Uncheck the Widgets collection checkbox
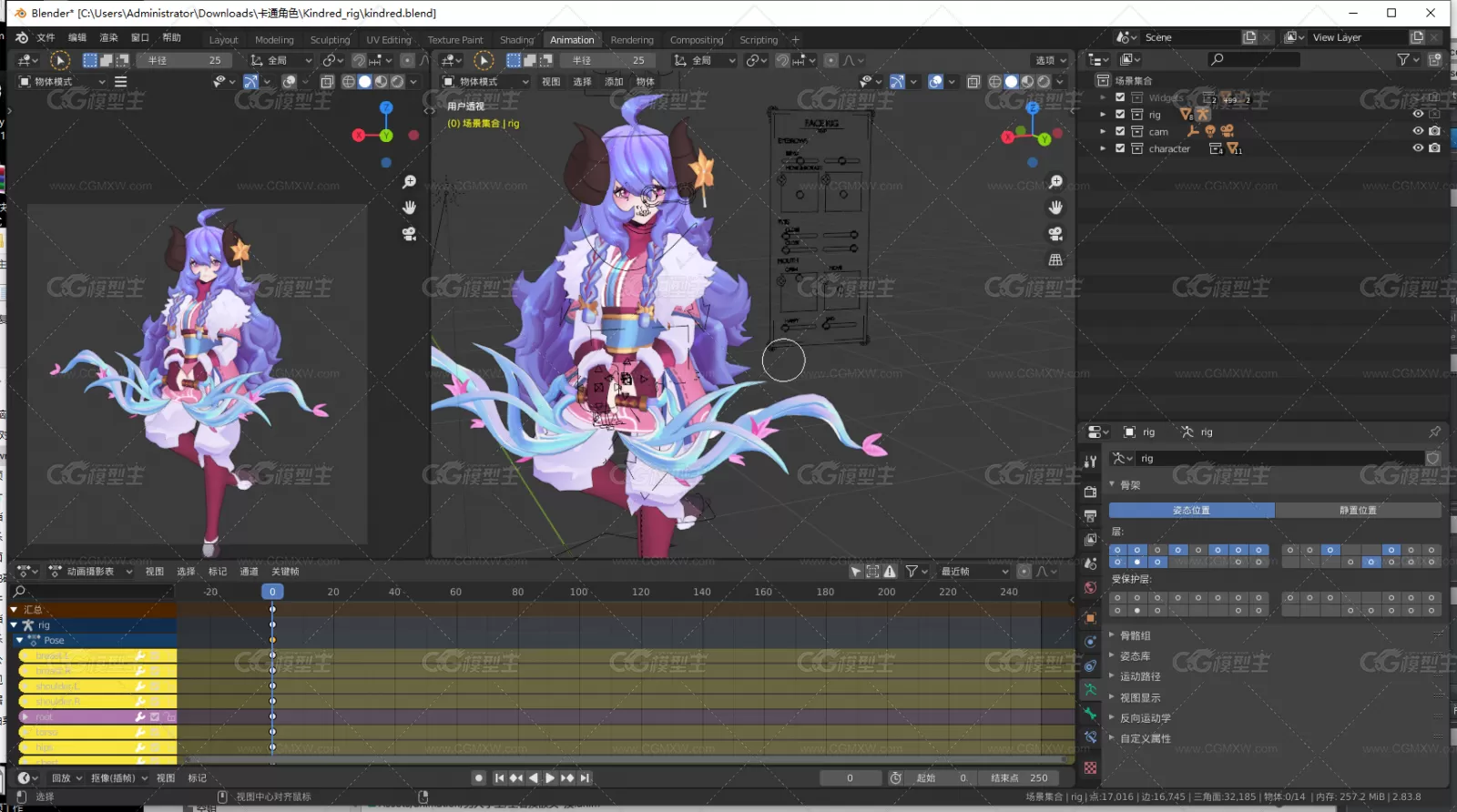The height and width of the screenshot is (812, 1457). (x=1120, y=97)
